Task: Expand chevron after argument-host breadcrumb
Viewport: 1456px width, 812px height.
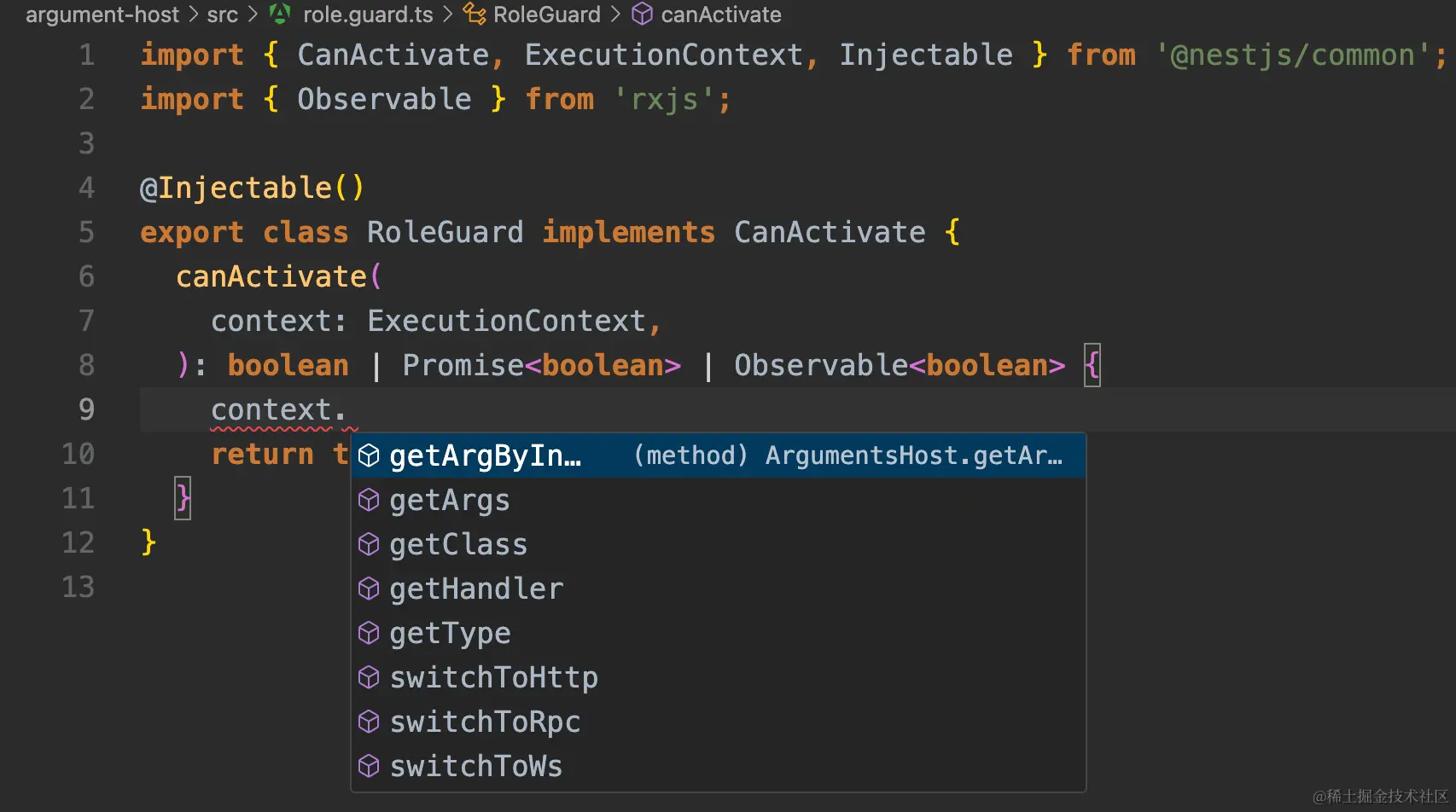Action: click(194, 14)
